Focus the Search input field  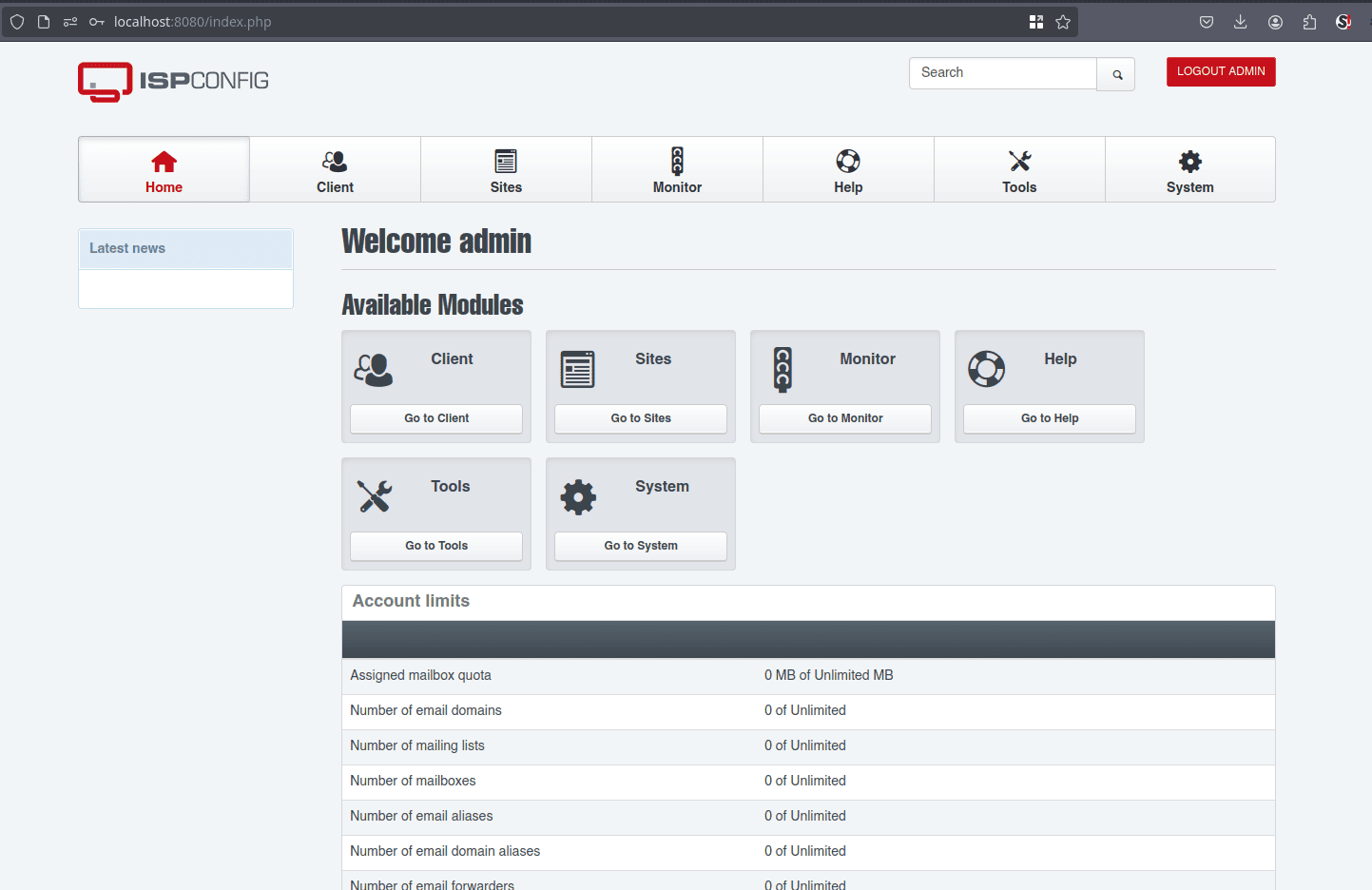pos(1002,73)
